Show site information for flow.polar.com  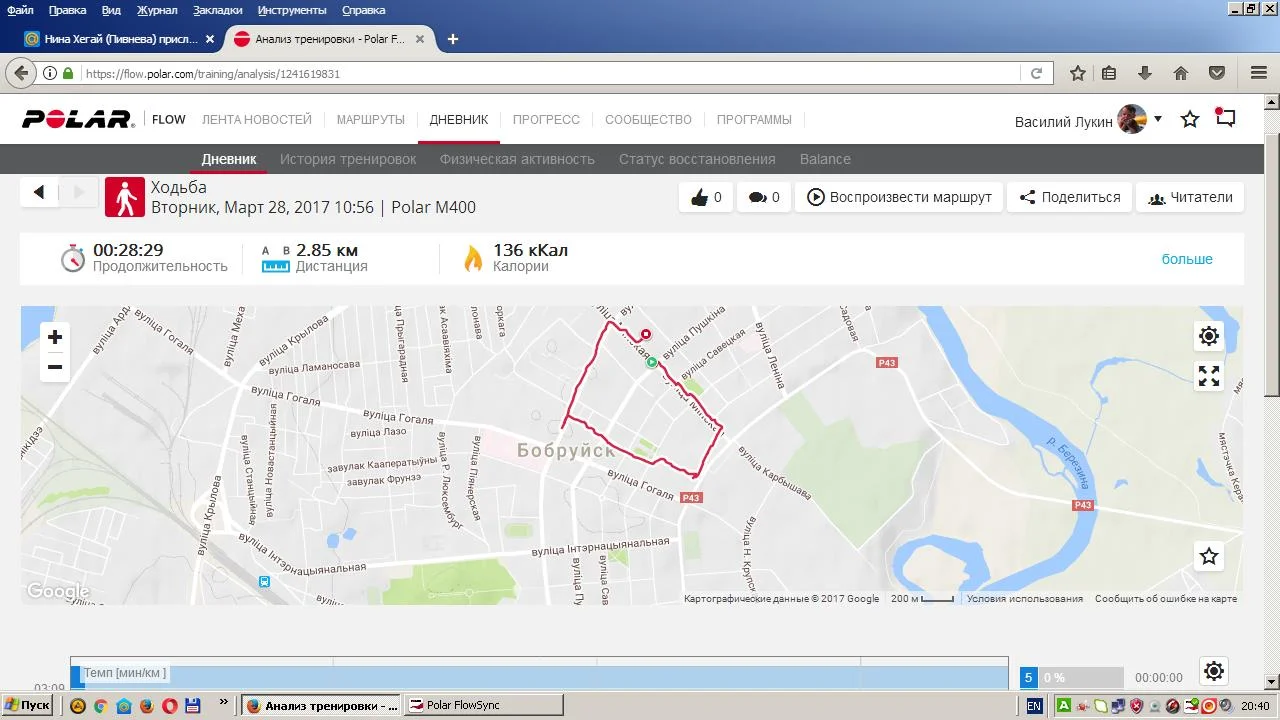click(50, 73)
